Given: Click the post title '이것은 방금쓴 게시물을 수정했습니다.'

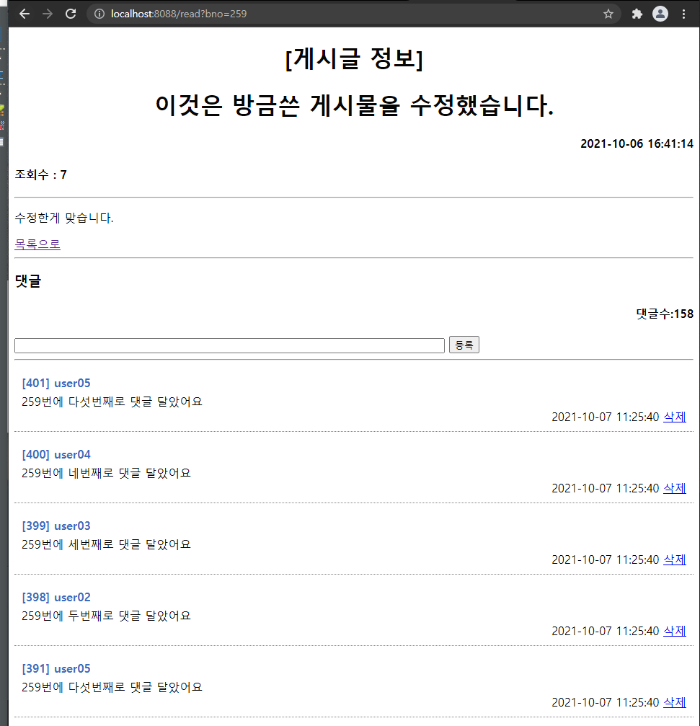Looking at the screenshot, I should [354, 105].
